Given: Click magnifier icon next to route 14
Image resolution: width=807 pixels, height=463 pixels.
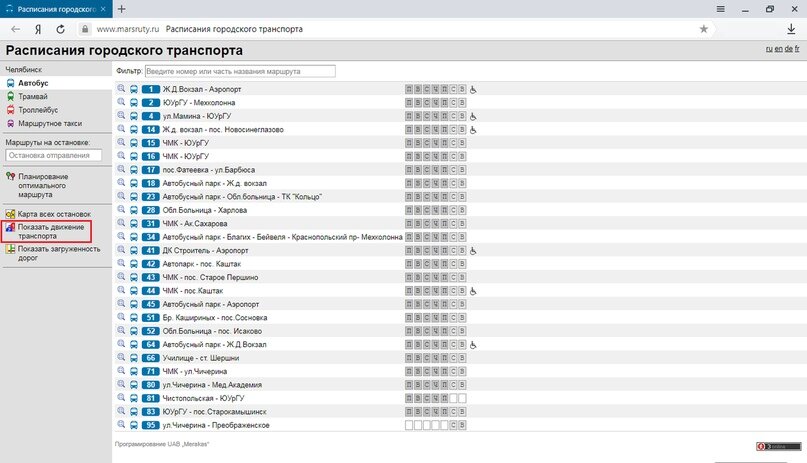Looking at the screenshot, I should 121,129.
